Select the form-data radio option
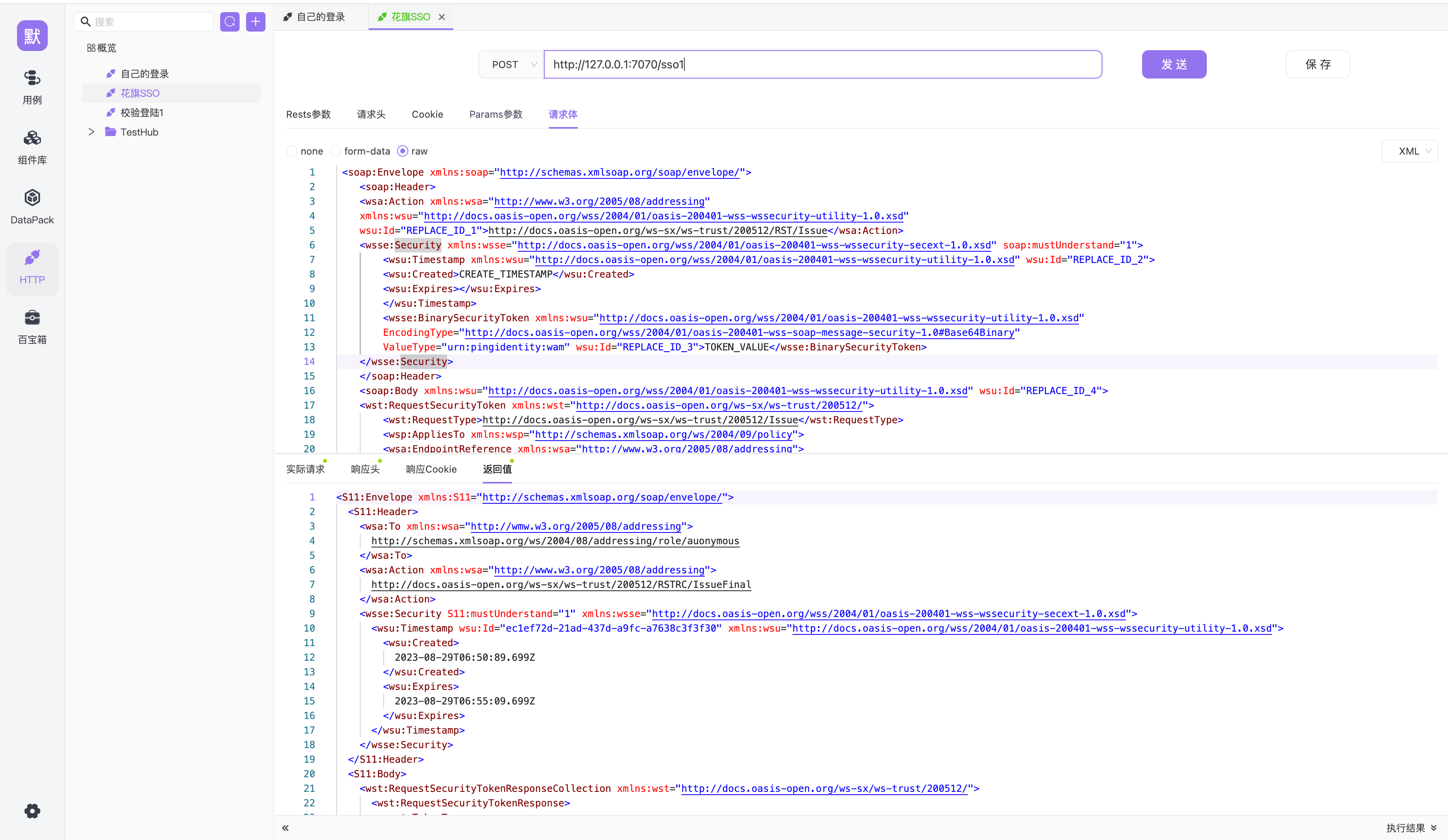The image size is (1448, 840). click(x=335, y=151)
